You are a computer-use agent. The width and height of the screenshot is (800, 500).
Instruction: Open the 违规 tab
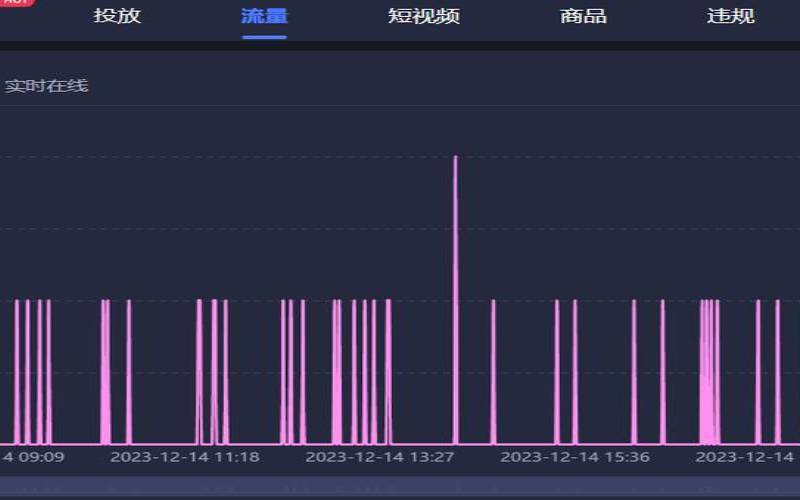(731, 16)
